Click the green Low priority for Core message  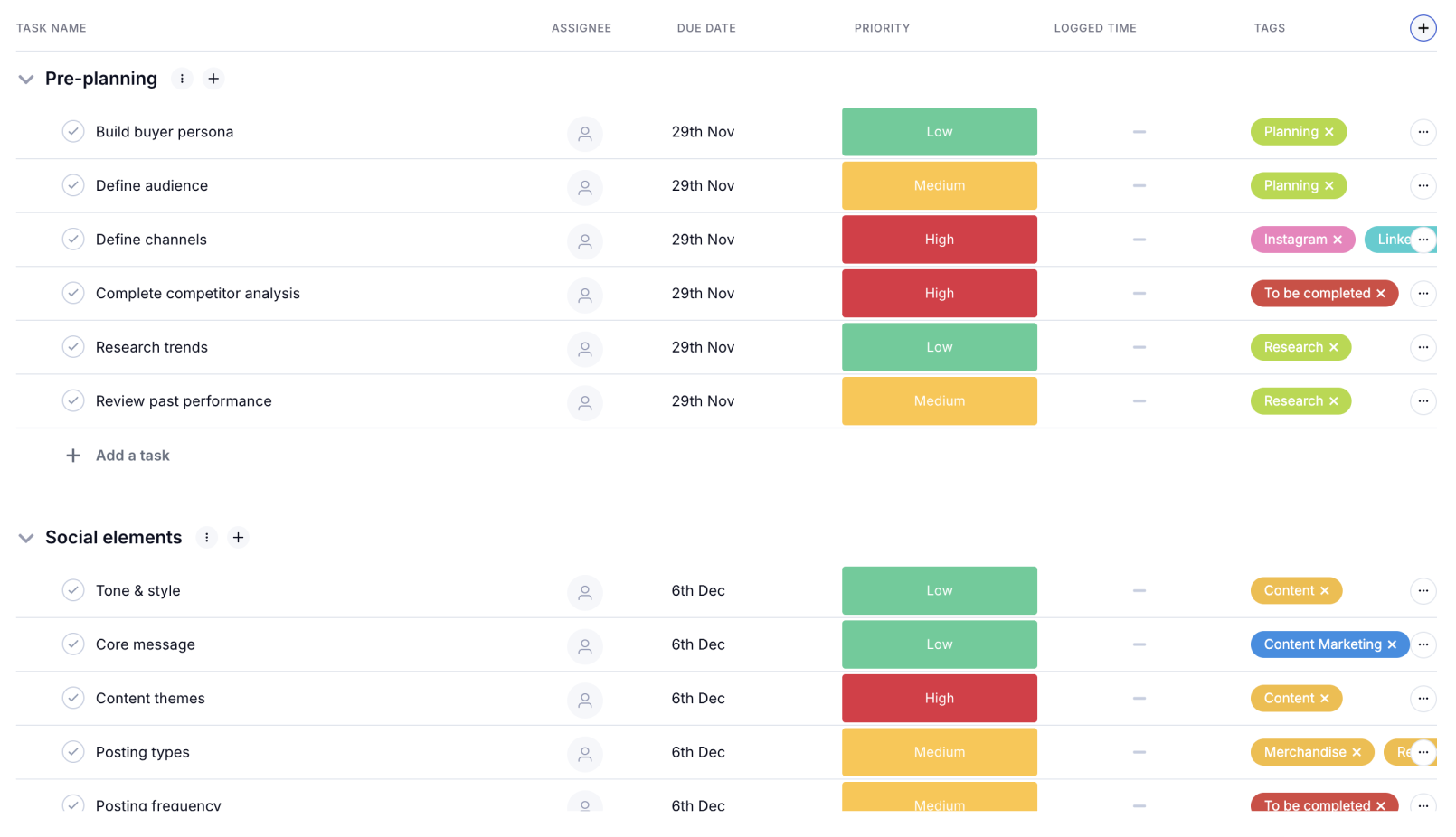coord(939,644)
